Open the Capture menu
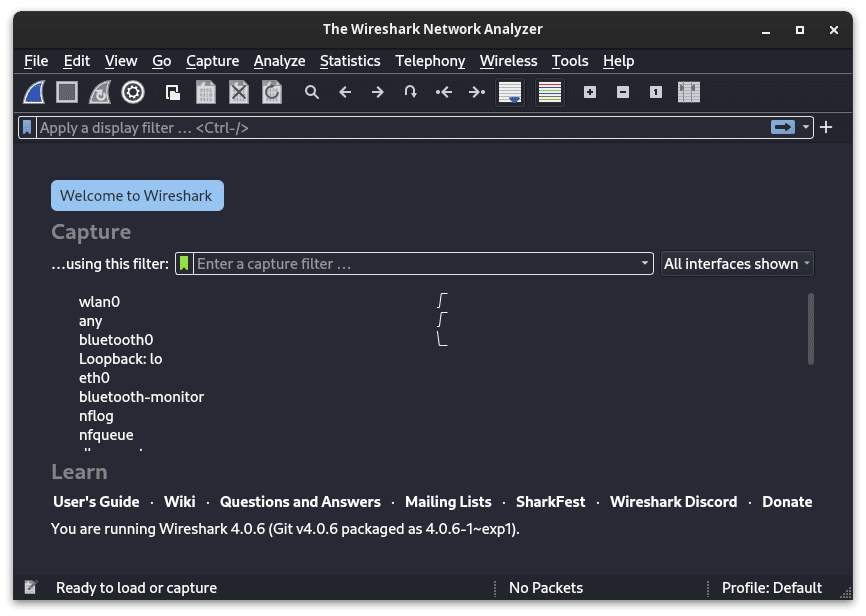Screen dimensions: 866x616 pyautogui.click(x=213, y=61)
